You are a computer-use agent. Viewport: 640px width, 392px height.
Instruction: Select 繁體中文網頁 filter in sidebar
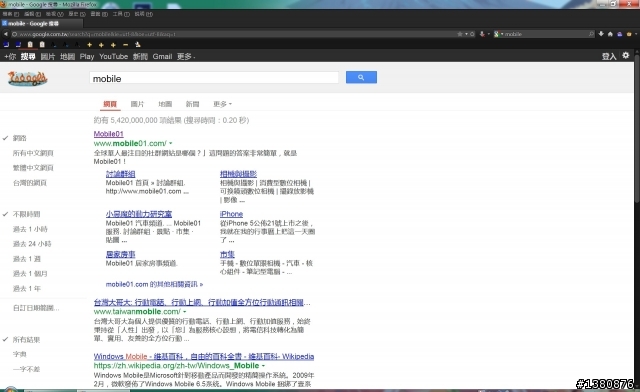tap(33, 168)
